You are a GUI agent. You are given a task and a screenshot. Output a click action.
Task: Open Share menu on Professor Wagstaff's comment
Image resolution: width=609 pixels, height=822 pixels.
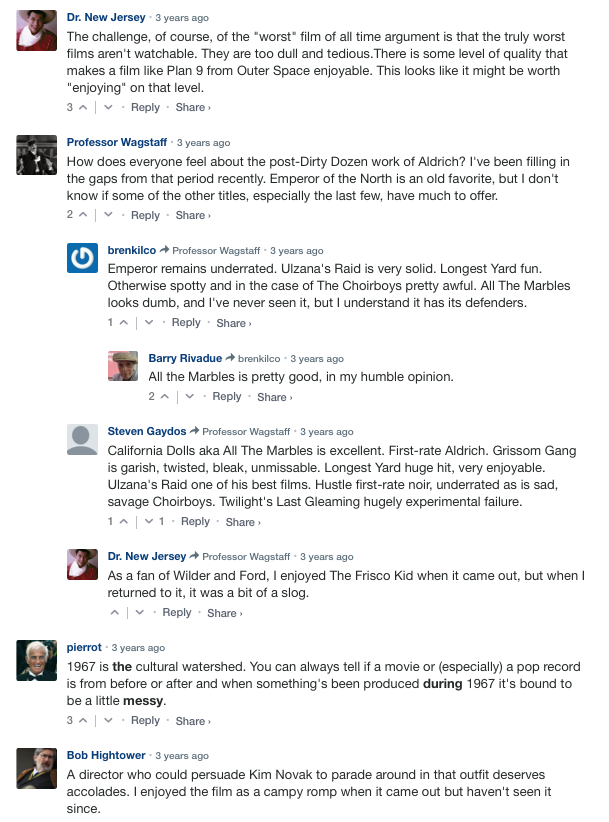coord(192,215)
